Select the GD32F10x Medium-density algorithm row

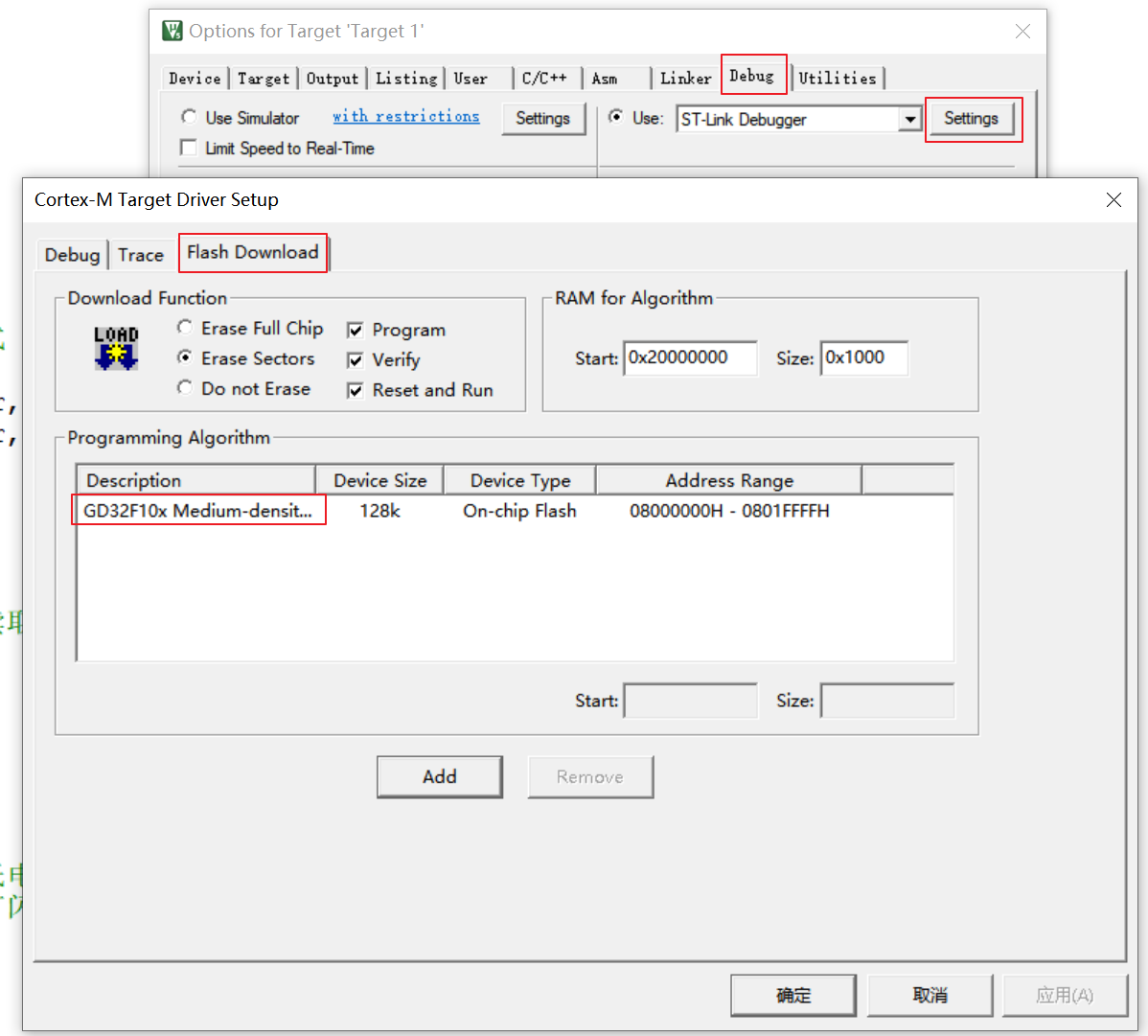pos(198,511)
